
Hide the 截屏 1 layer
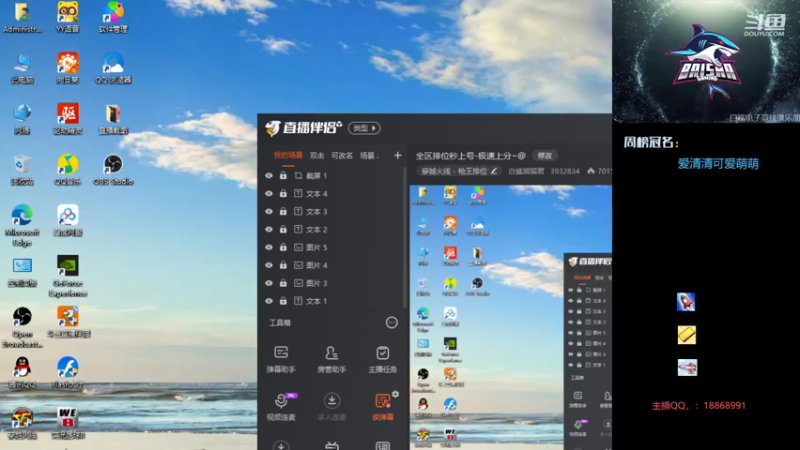(x=269, y=176)
